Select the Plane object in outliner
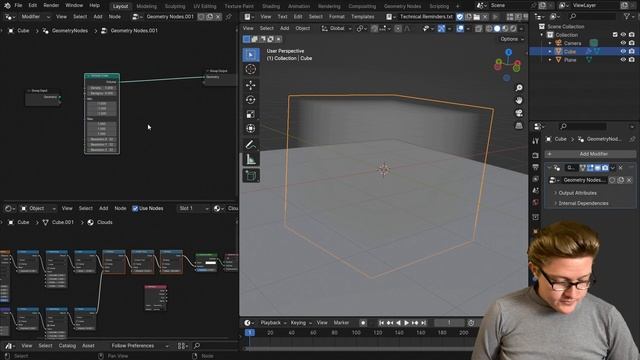 [570, 60]
